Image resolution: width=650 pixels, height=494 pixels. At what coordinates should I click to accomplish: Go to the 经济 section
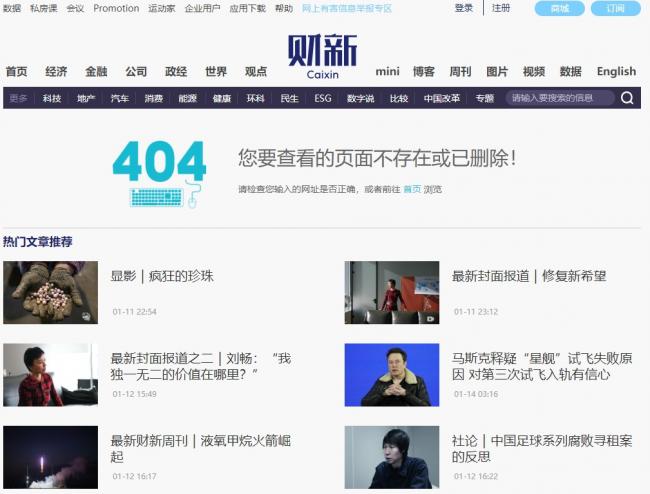[x=56, y=71]
